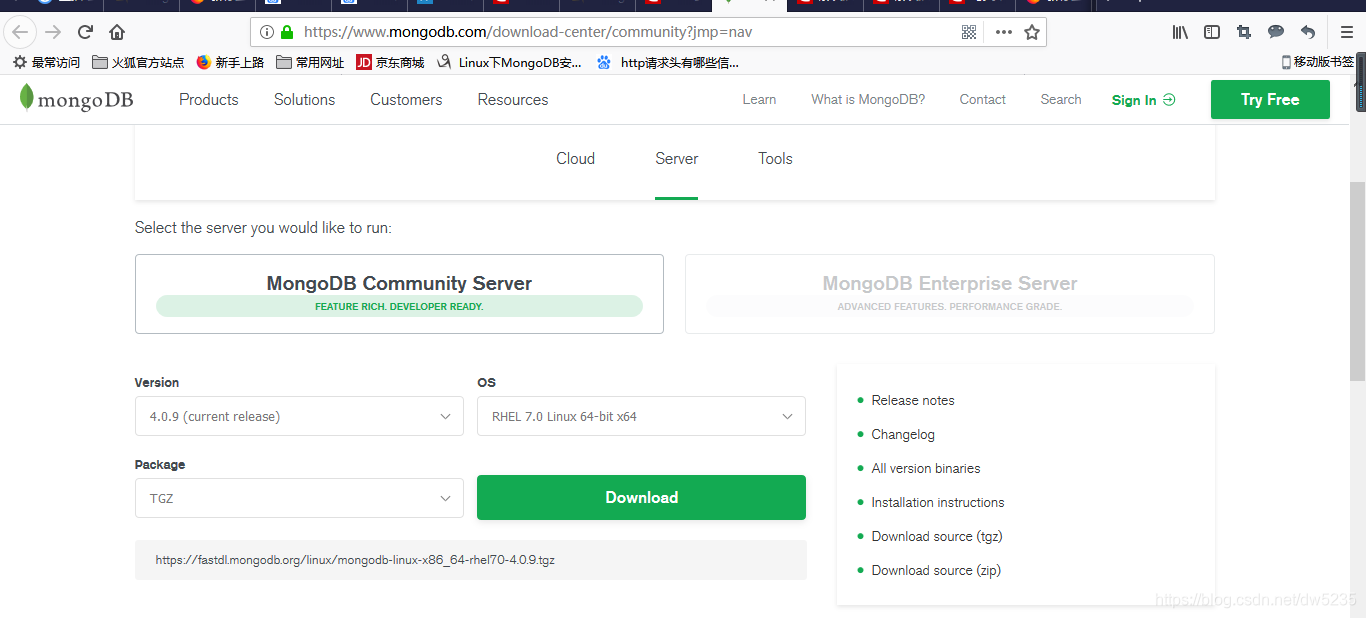This screenshot has width=1366, height=618.
Task: Toggle the sidebar icon in toolbar
Action: tap(1212, 32)
